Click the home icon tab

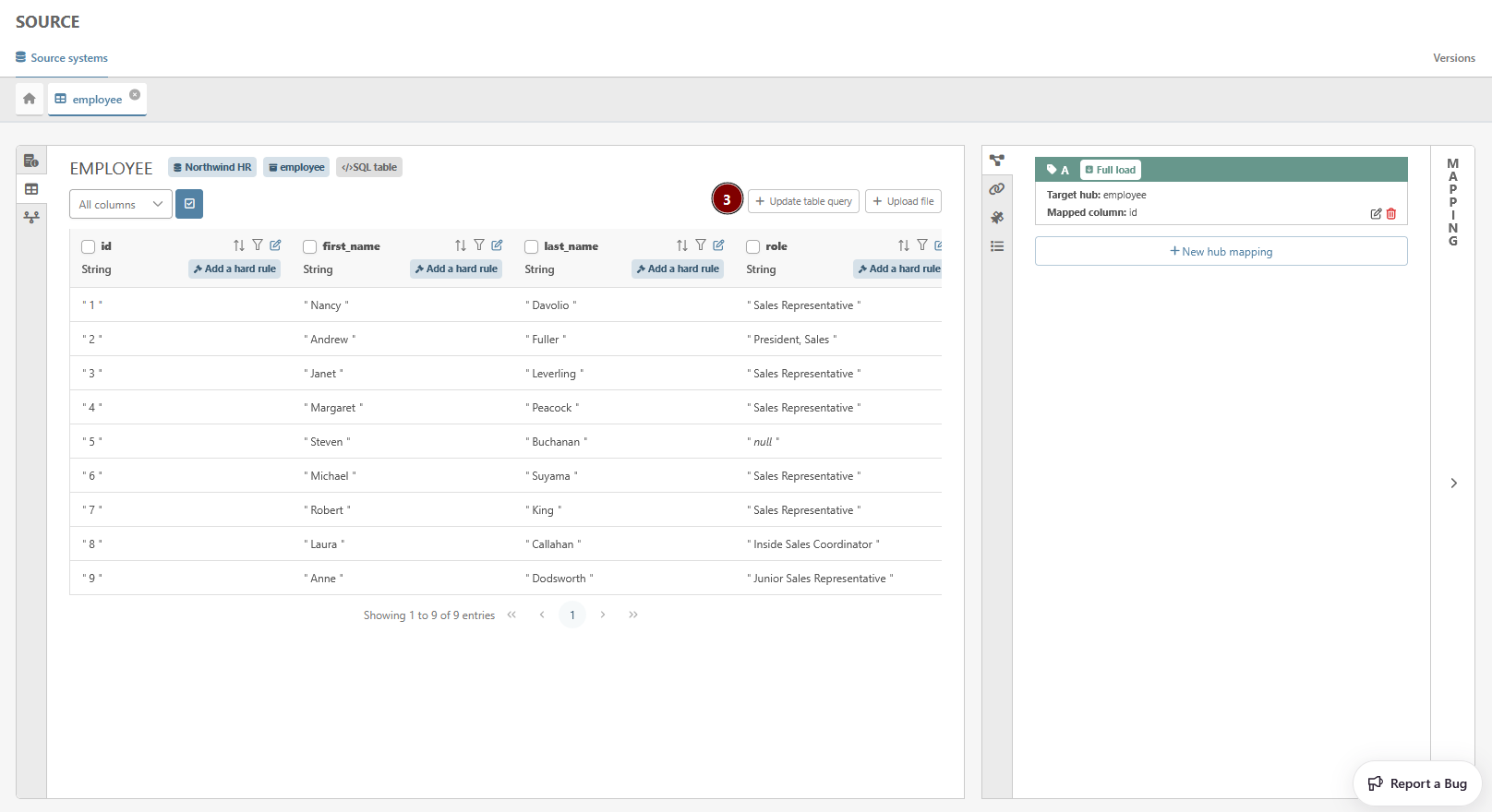30,99
